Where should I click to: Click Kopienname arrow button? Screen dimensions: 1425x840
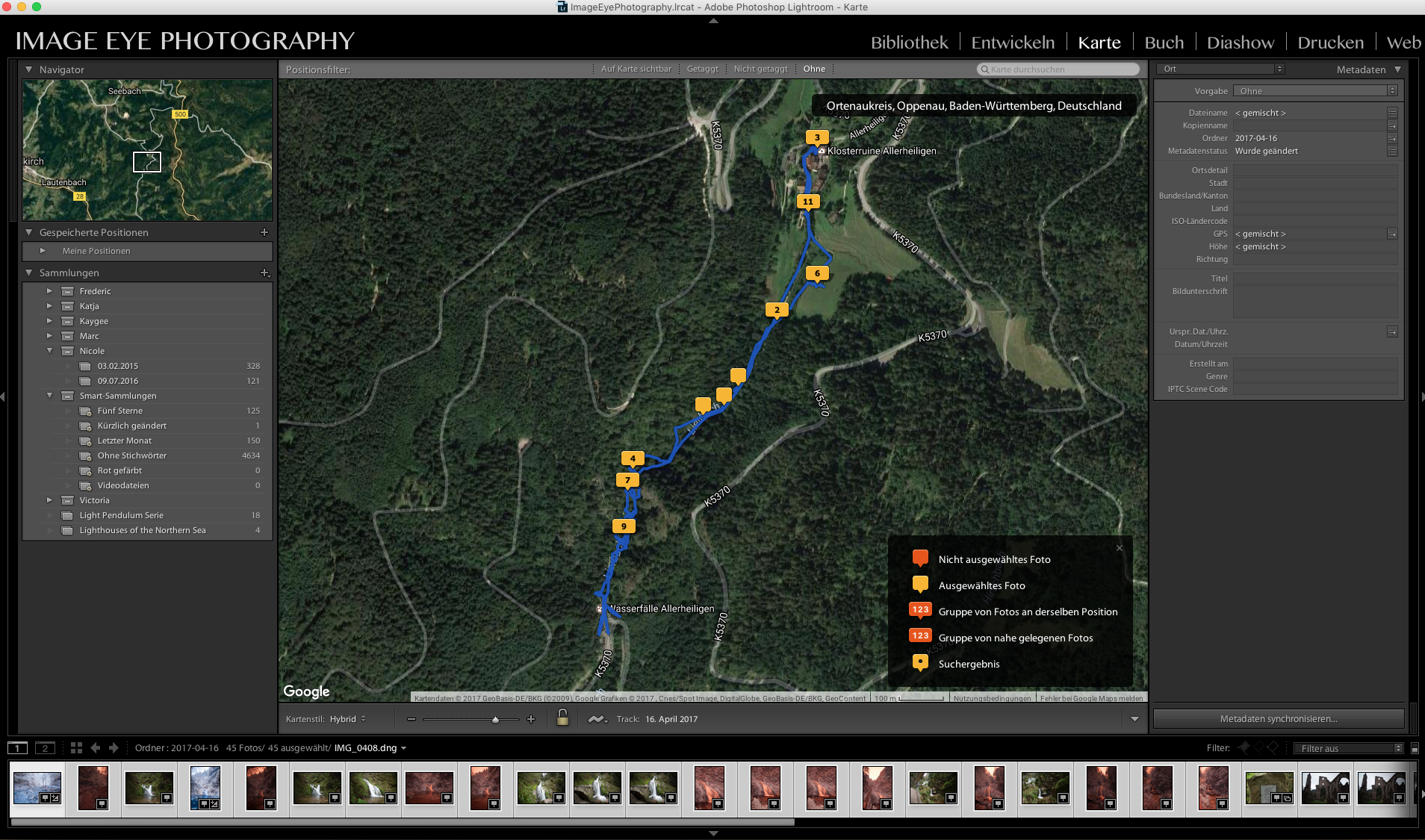(x=1392, y=125)
